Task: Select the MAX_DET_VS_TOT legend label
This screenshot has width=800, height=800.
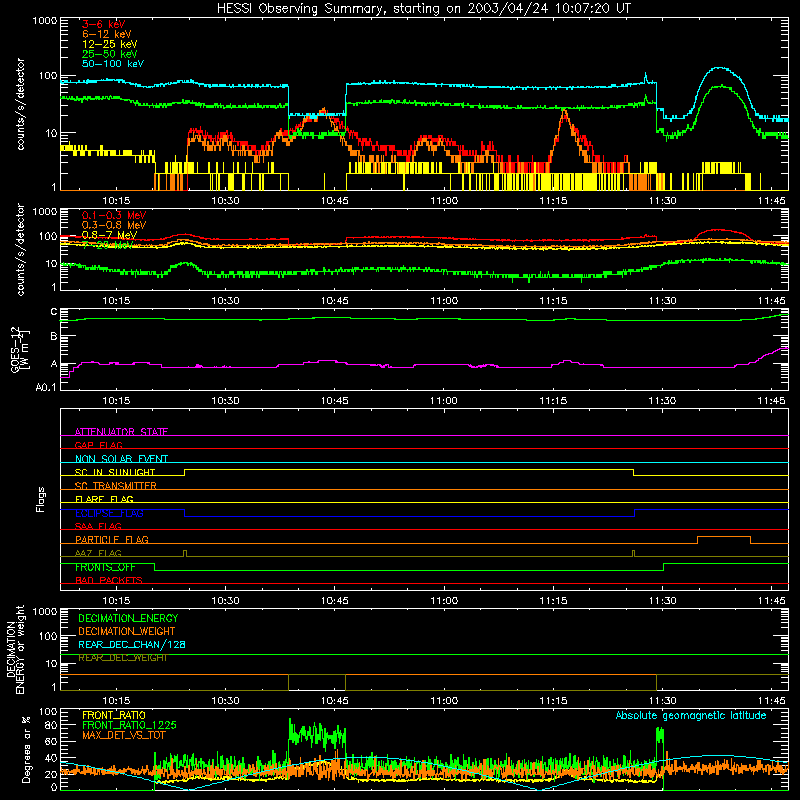Action: coord(126,735)
